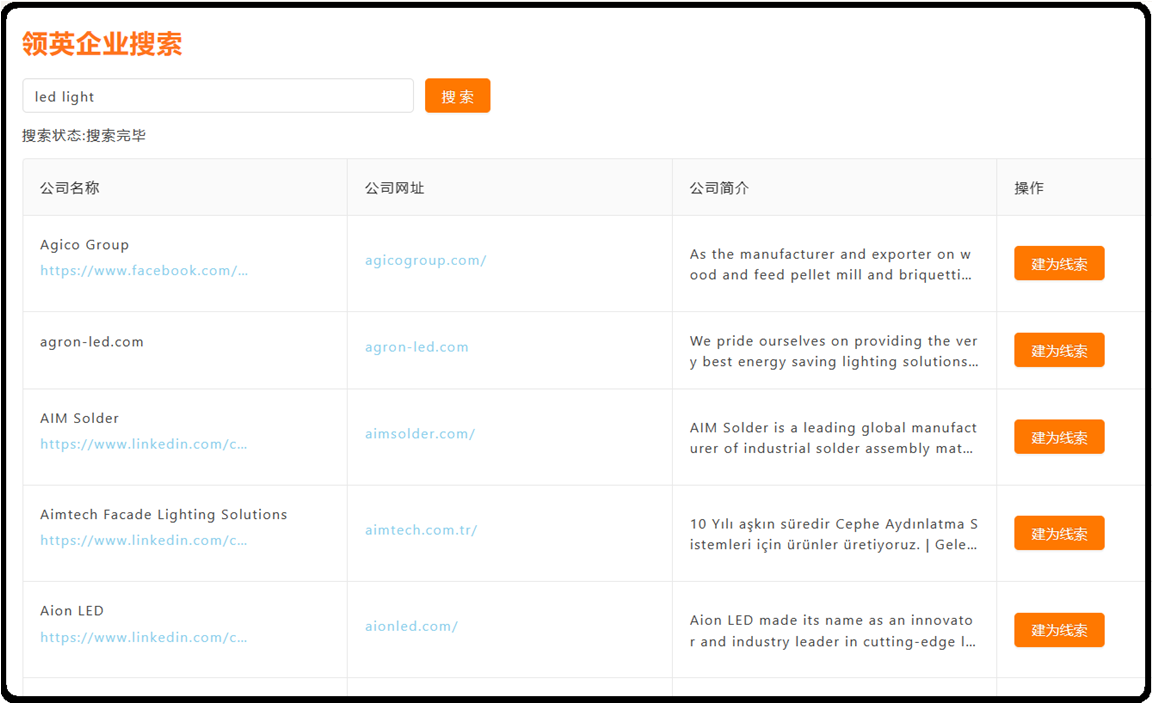Open AIM Solder's LinkedIn link

pyautogui.click(x=143, y=444)
